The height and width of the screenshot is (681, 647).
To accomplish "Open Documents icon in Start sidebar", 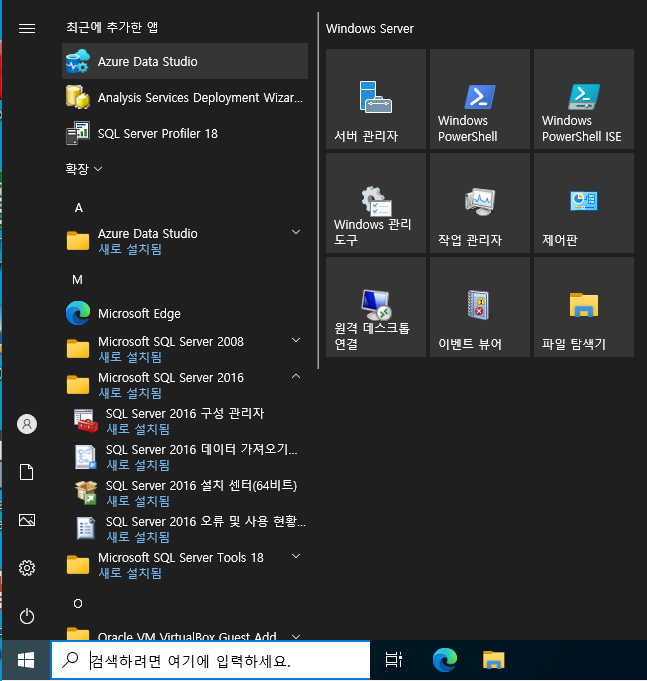I will 27,472.
